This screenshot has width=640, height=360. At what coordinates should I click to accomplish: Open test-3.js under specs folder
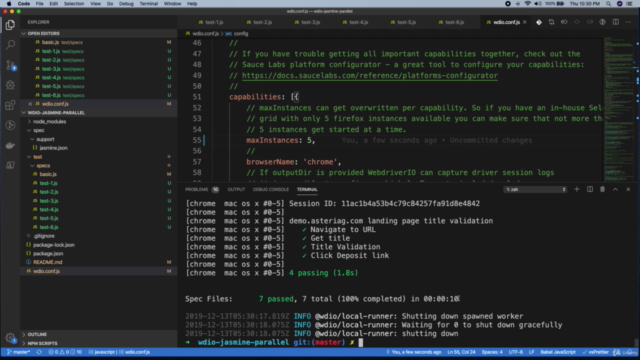point(49,201)
